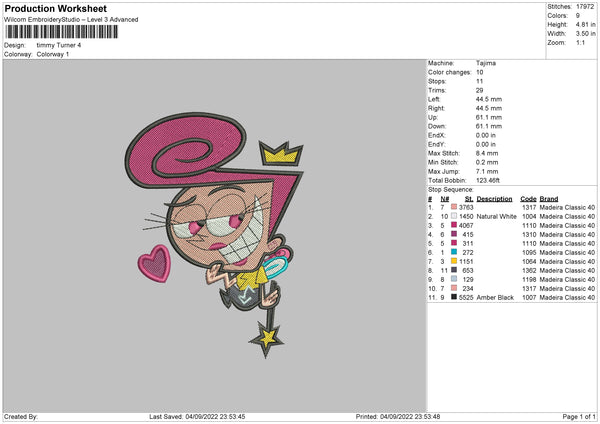Click the barcode under the worksheet title

coord(62,32)
